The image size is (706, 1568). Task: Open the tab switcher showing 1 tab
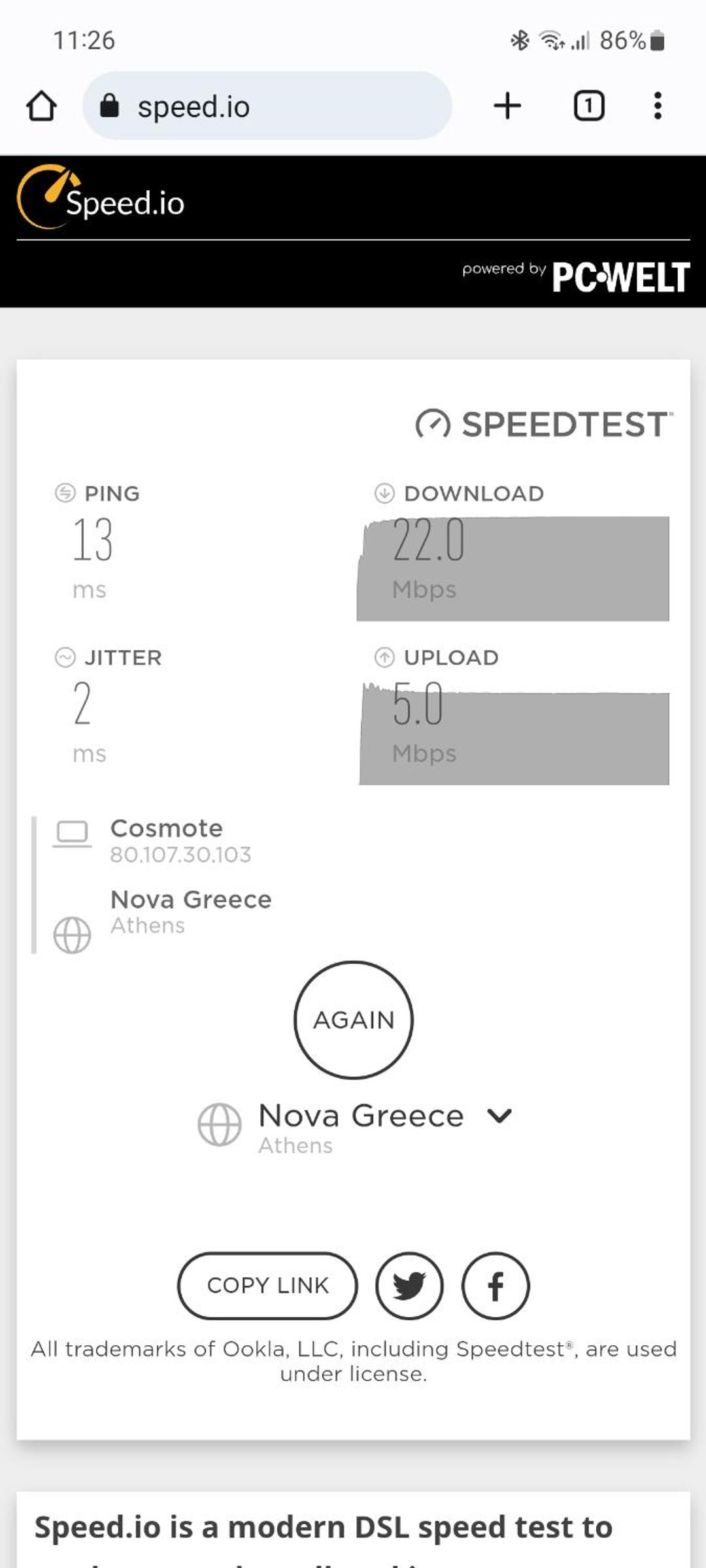coord(589,106)
